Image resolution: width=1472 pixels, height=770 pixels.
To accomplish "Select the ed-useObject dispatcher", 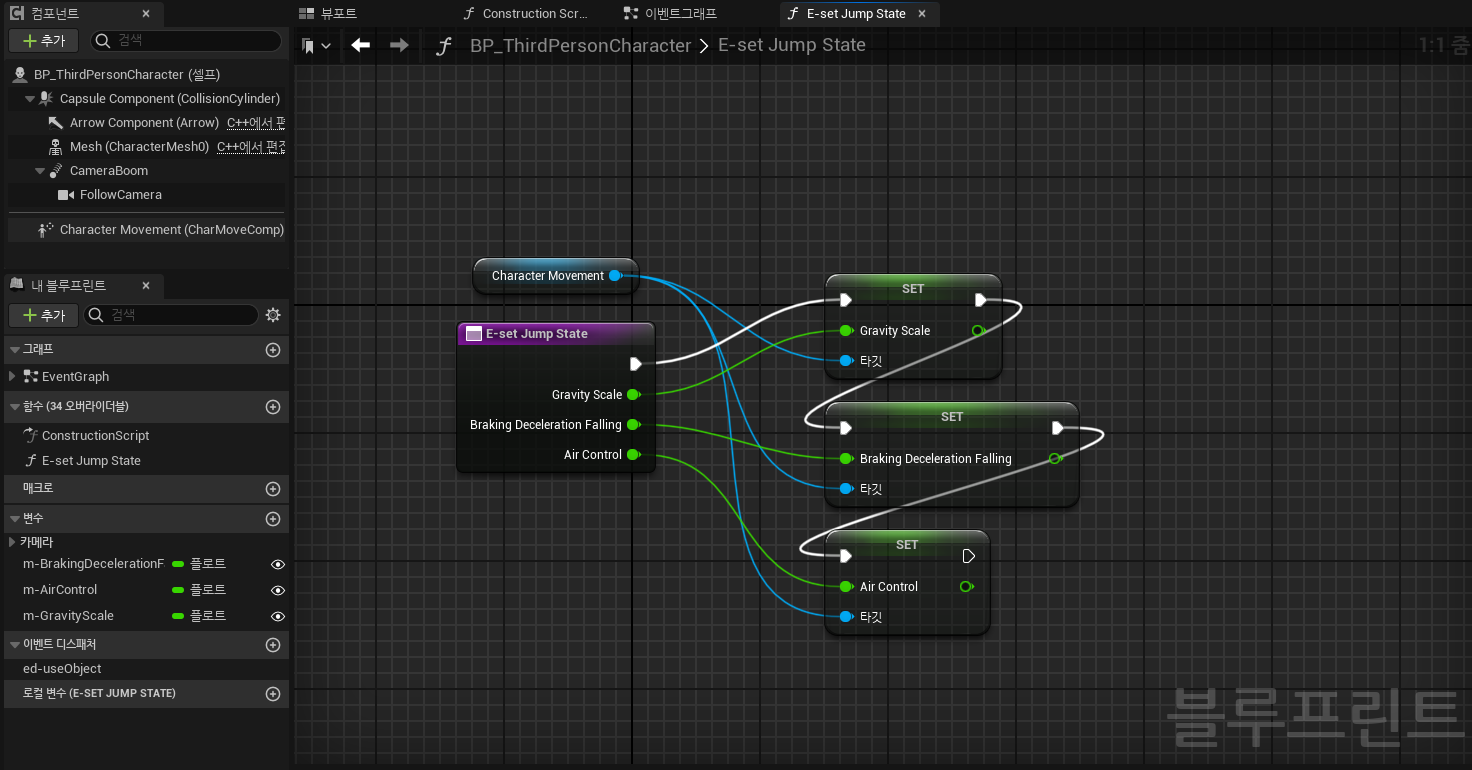I will [x=62, y=669].
